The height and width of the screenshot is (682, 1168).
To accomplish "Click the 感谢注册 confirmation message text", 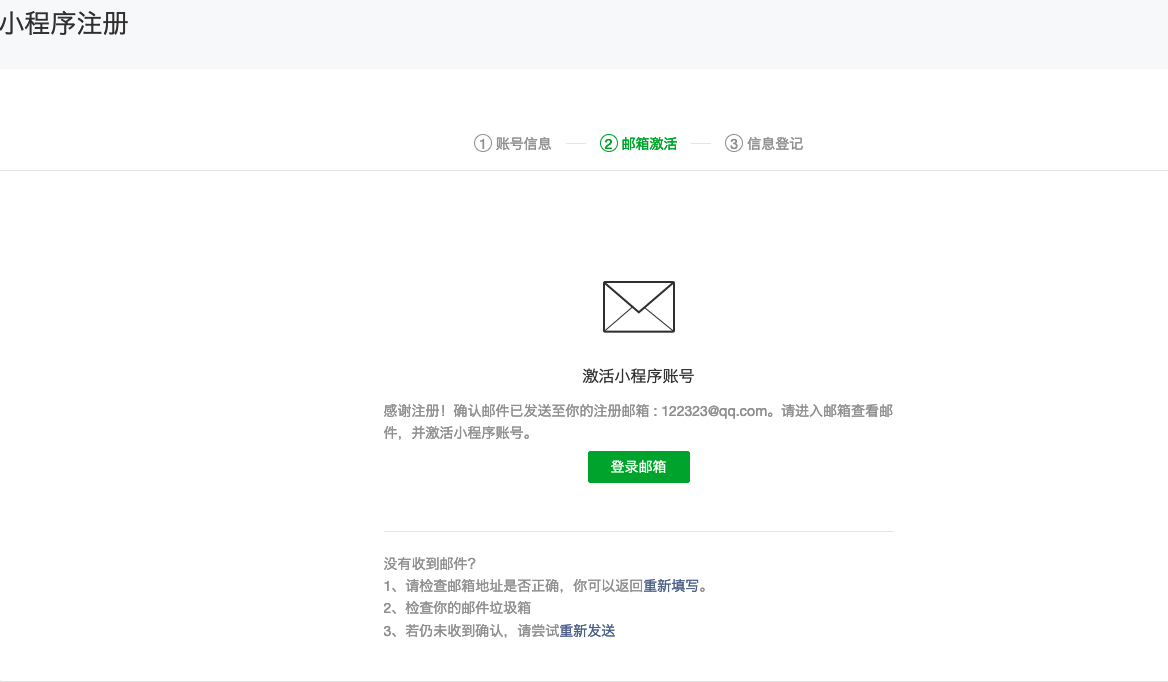I will (500, 410).
